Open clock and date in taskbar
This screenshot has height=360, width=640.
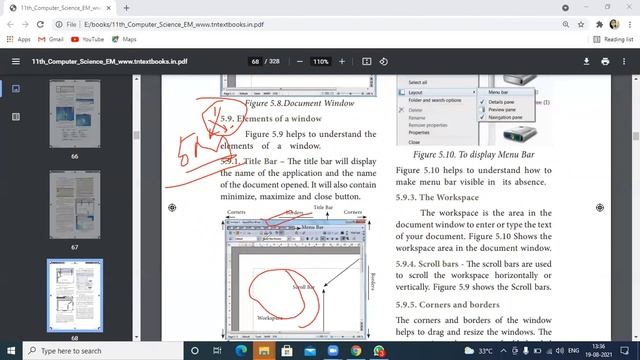click(599, 351)
